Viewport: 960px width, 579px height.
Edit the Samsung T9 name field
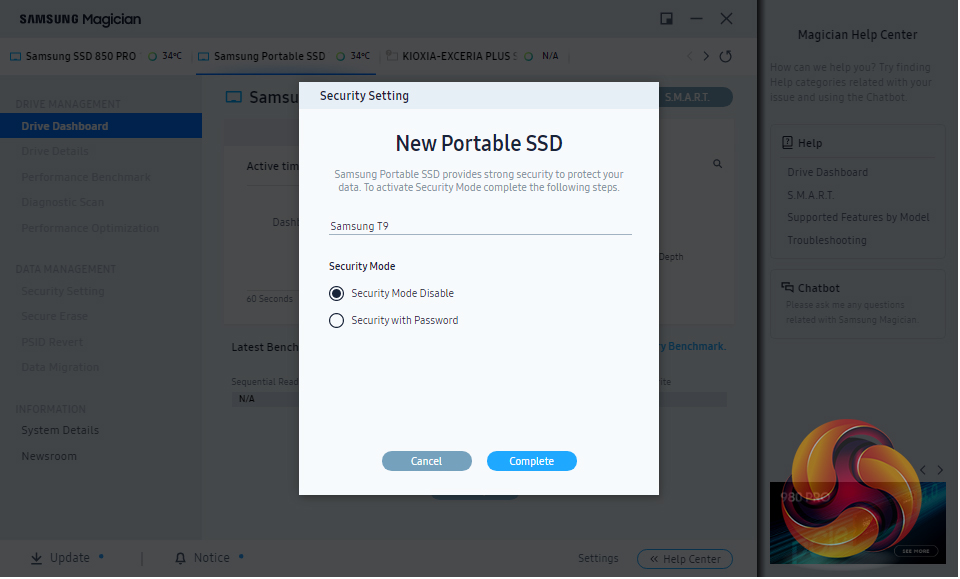tap(480, 226)
